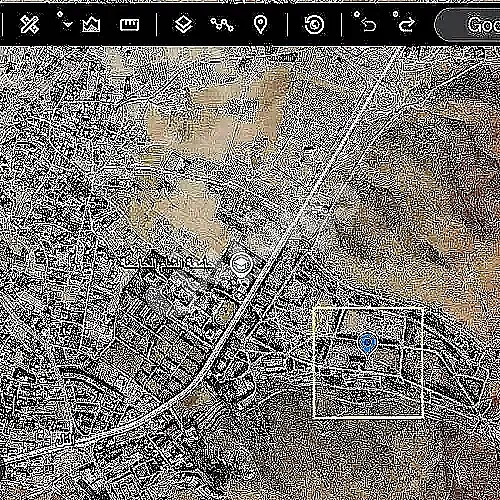Click the undo arrow in the toolbar
Screen dimensions: 500x500
coord(369,25)
